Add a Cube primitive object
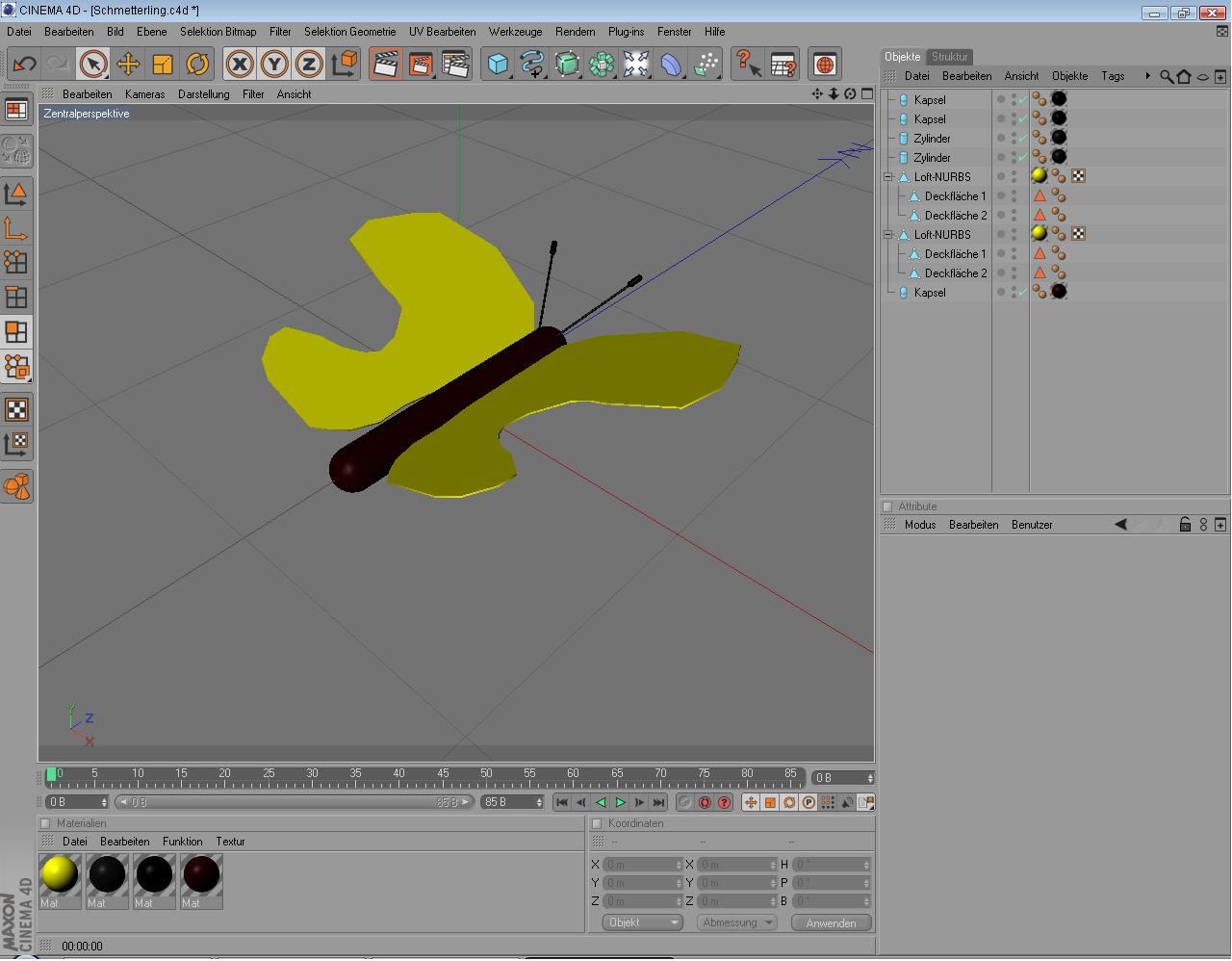This screenshot has width=1232, height=961. tap(498, 65)
